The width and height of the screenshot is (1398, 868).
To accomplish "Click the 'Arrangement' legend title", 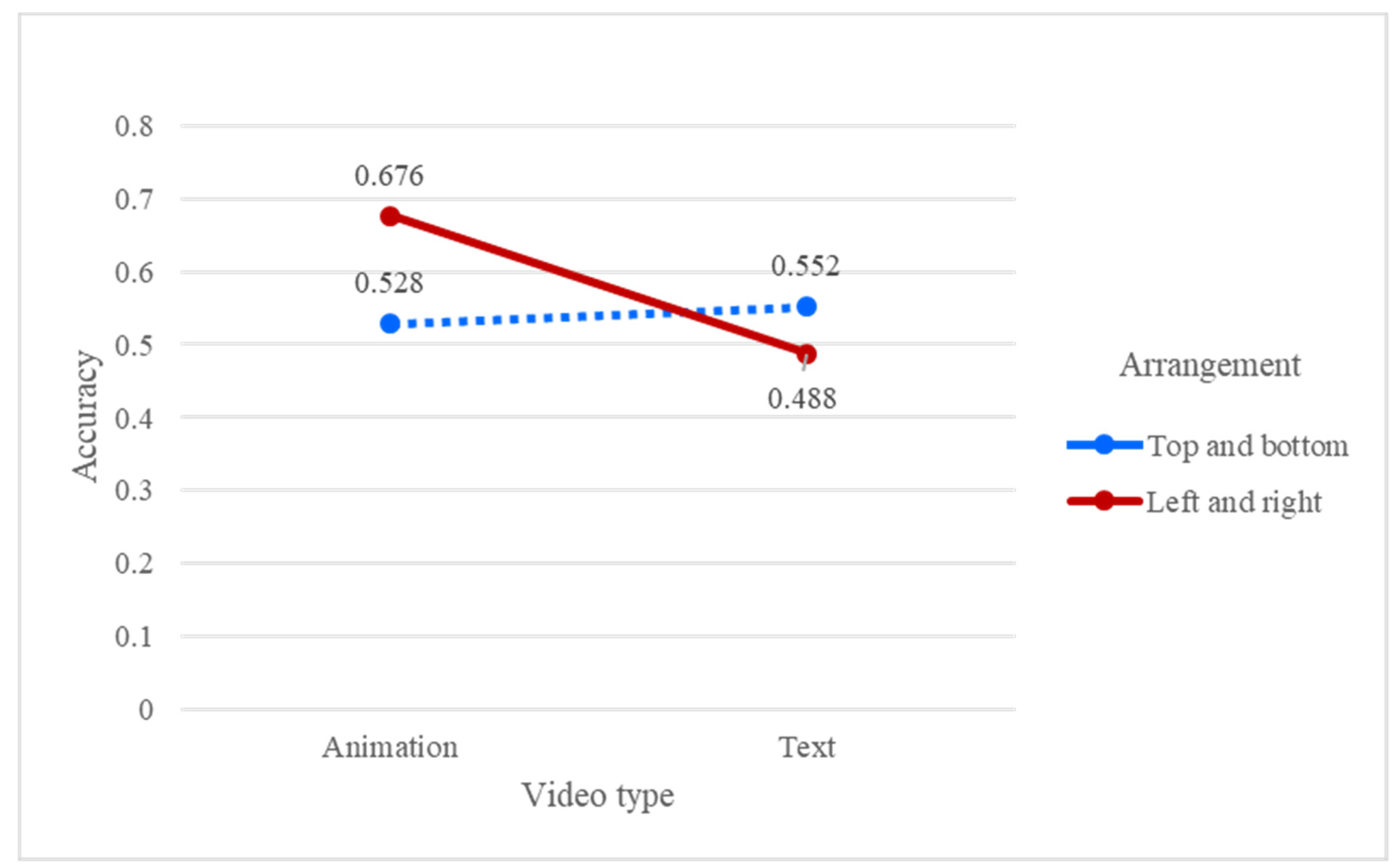I will [1210, 365].
